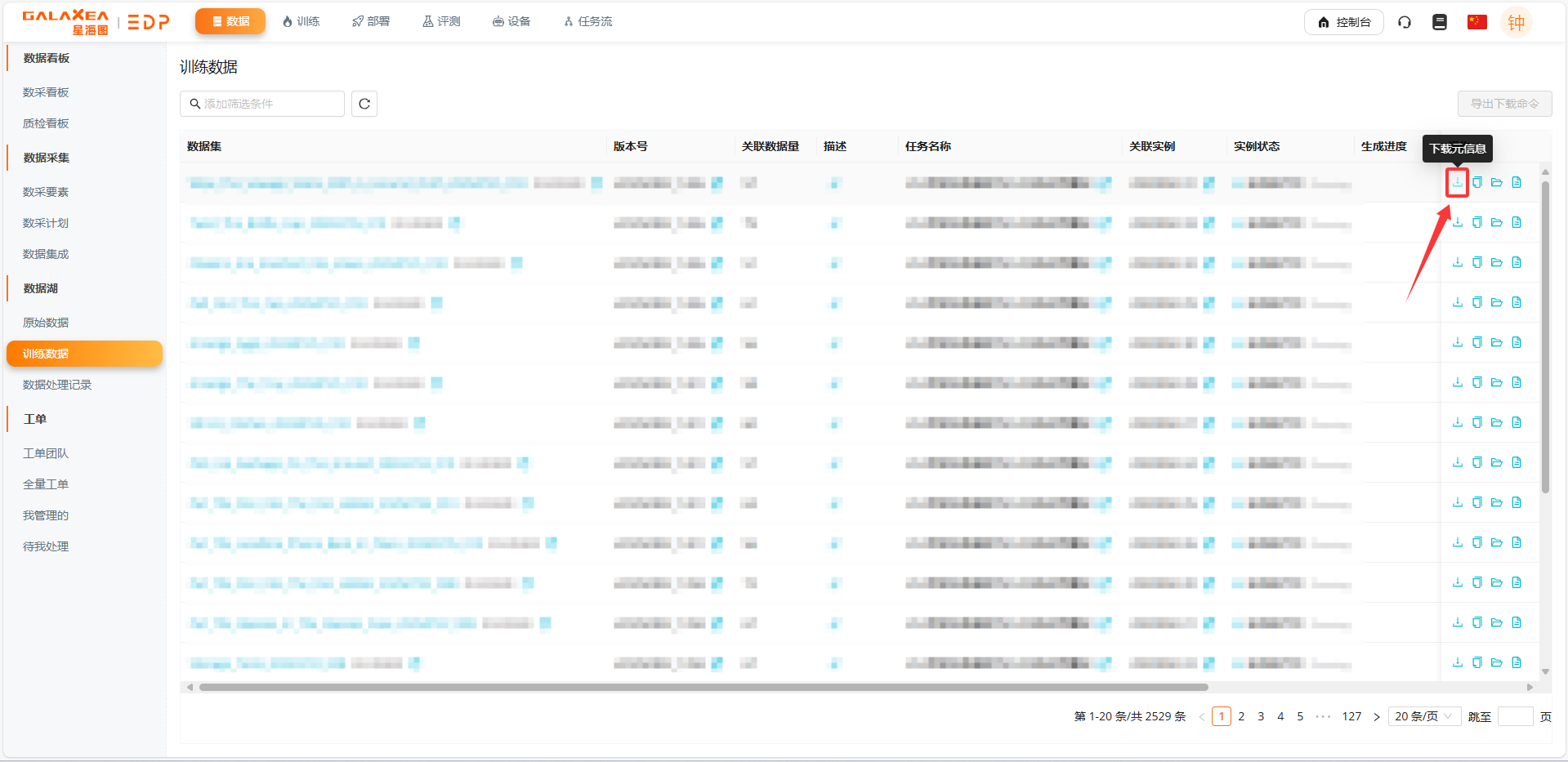Open the headset support icon in header

tap(1405, 22)
